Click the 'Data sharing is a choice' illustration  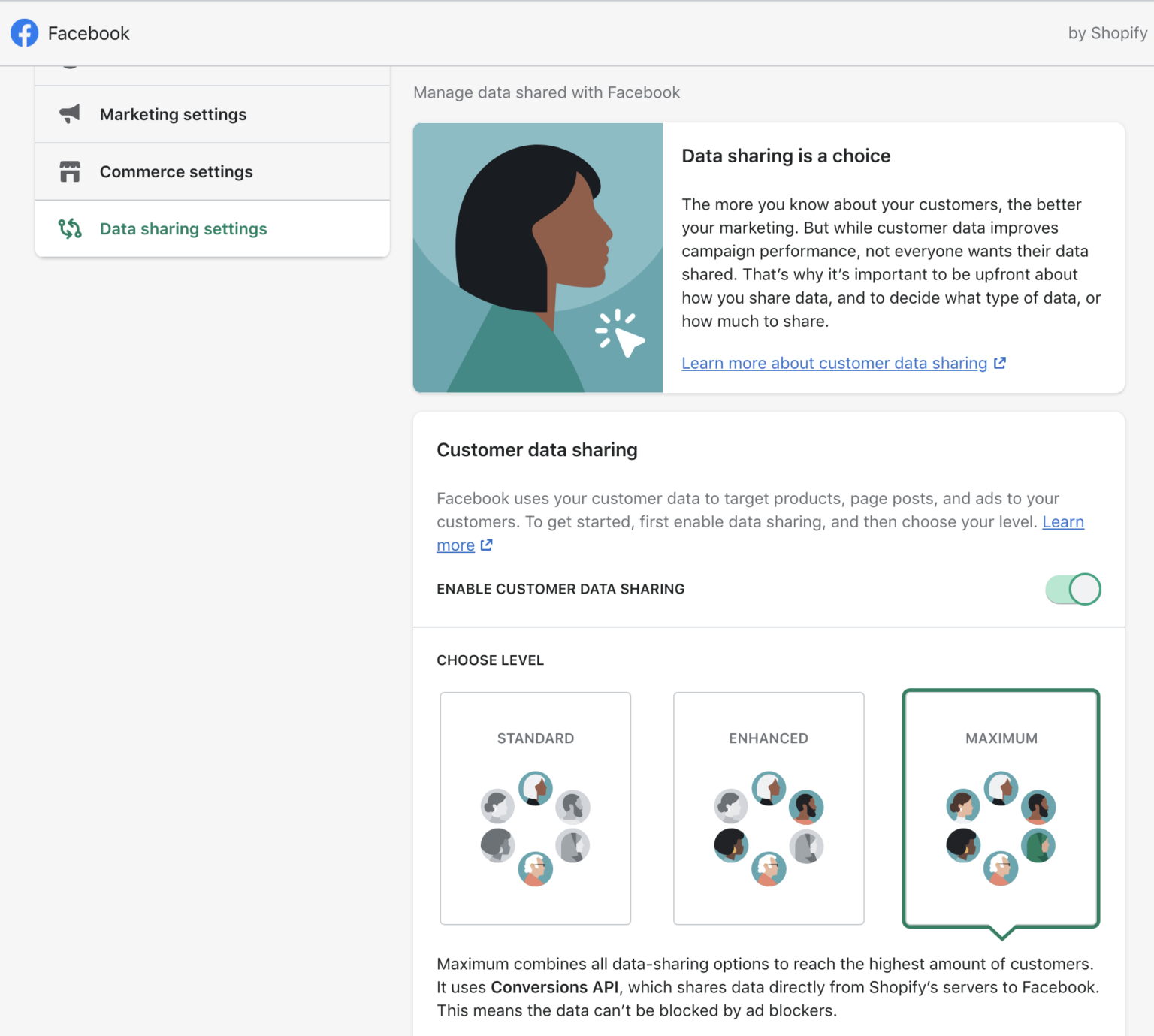click(538, 258)
